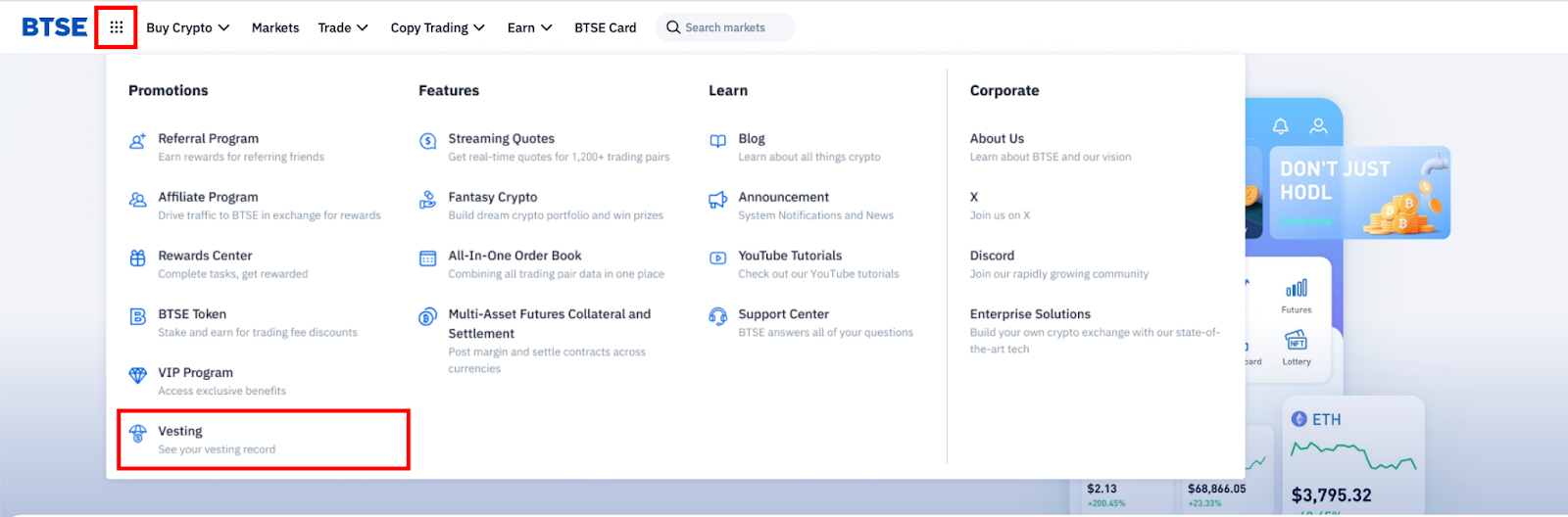Click the search magnifier icon
Image resolution: width=1568 pixels, height=517 pixels.
point(673,27)
